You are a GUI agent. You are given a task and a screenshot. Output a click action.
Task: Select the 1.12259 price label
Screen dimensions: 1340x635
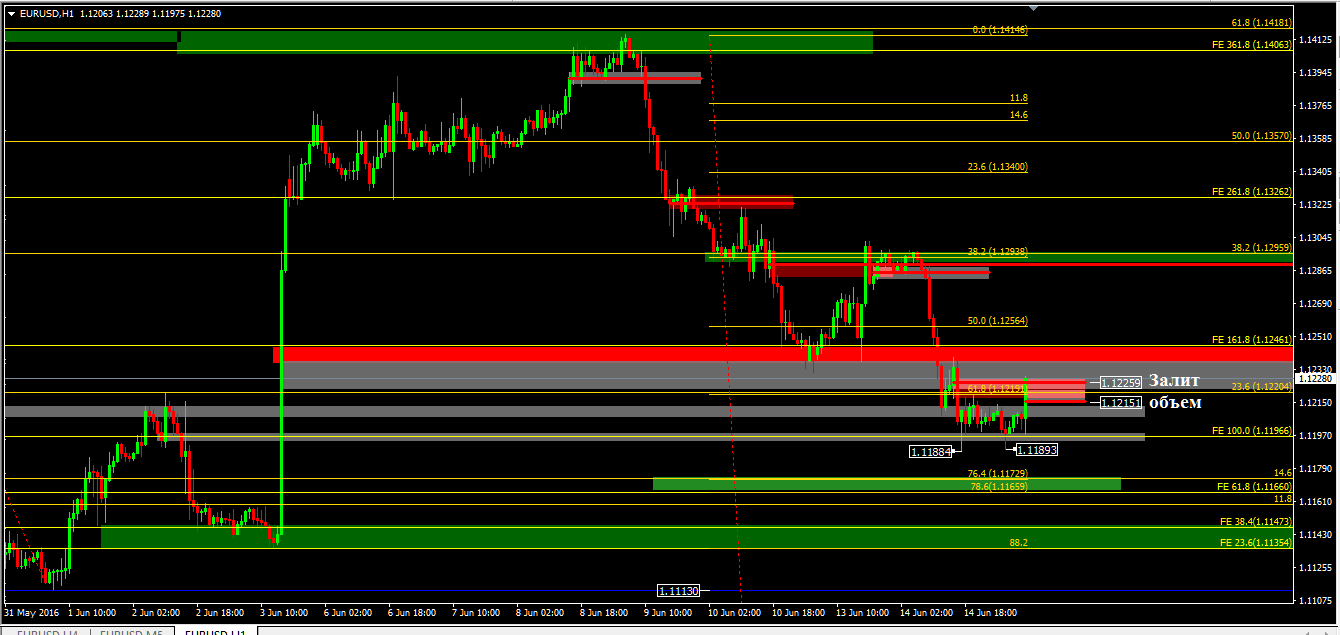[1121, 383]
